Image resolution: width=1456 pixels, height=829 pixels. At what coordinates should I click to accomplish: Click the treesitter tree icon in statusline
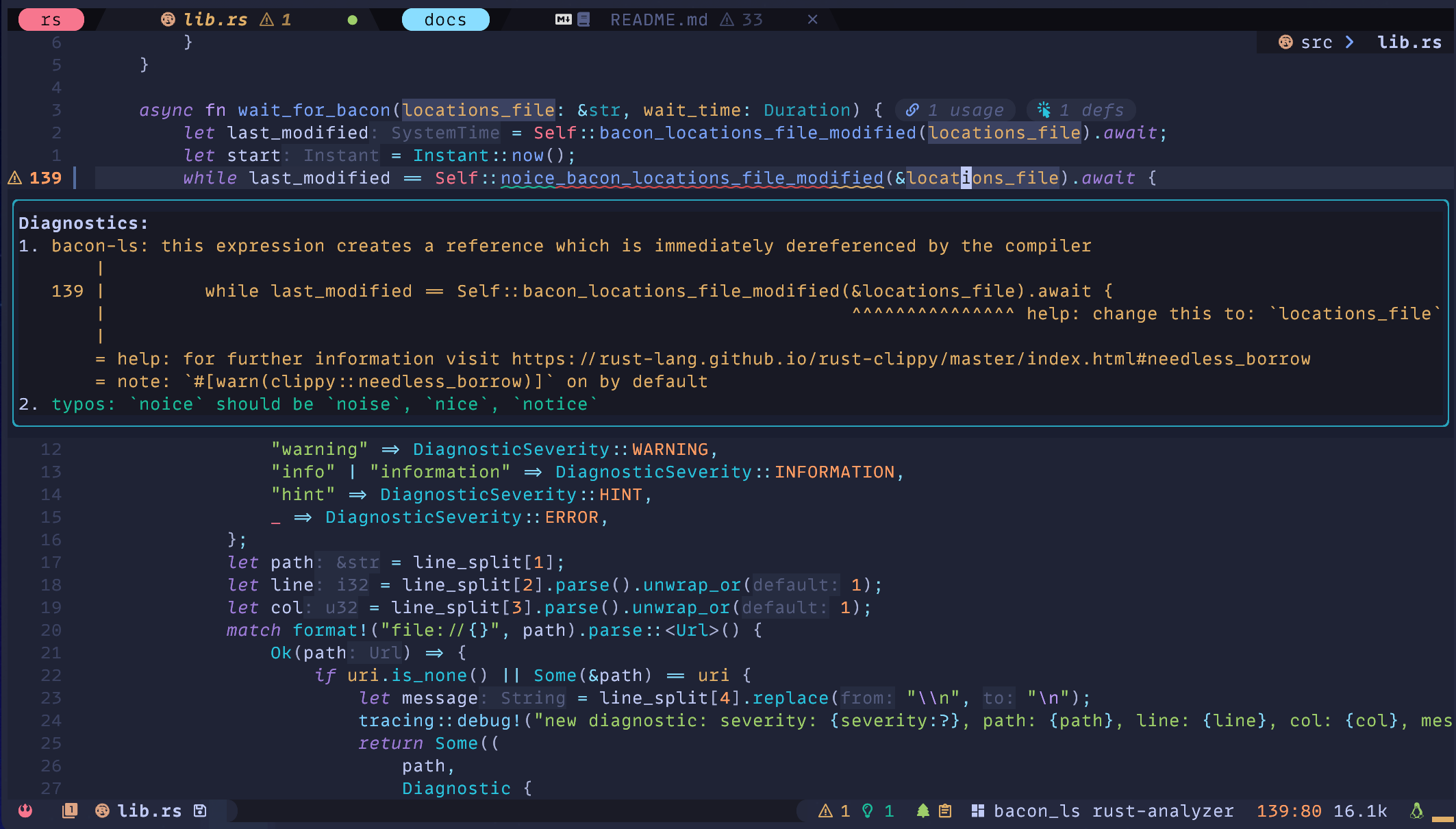click(x=922, y=811)
